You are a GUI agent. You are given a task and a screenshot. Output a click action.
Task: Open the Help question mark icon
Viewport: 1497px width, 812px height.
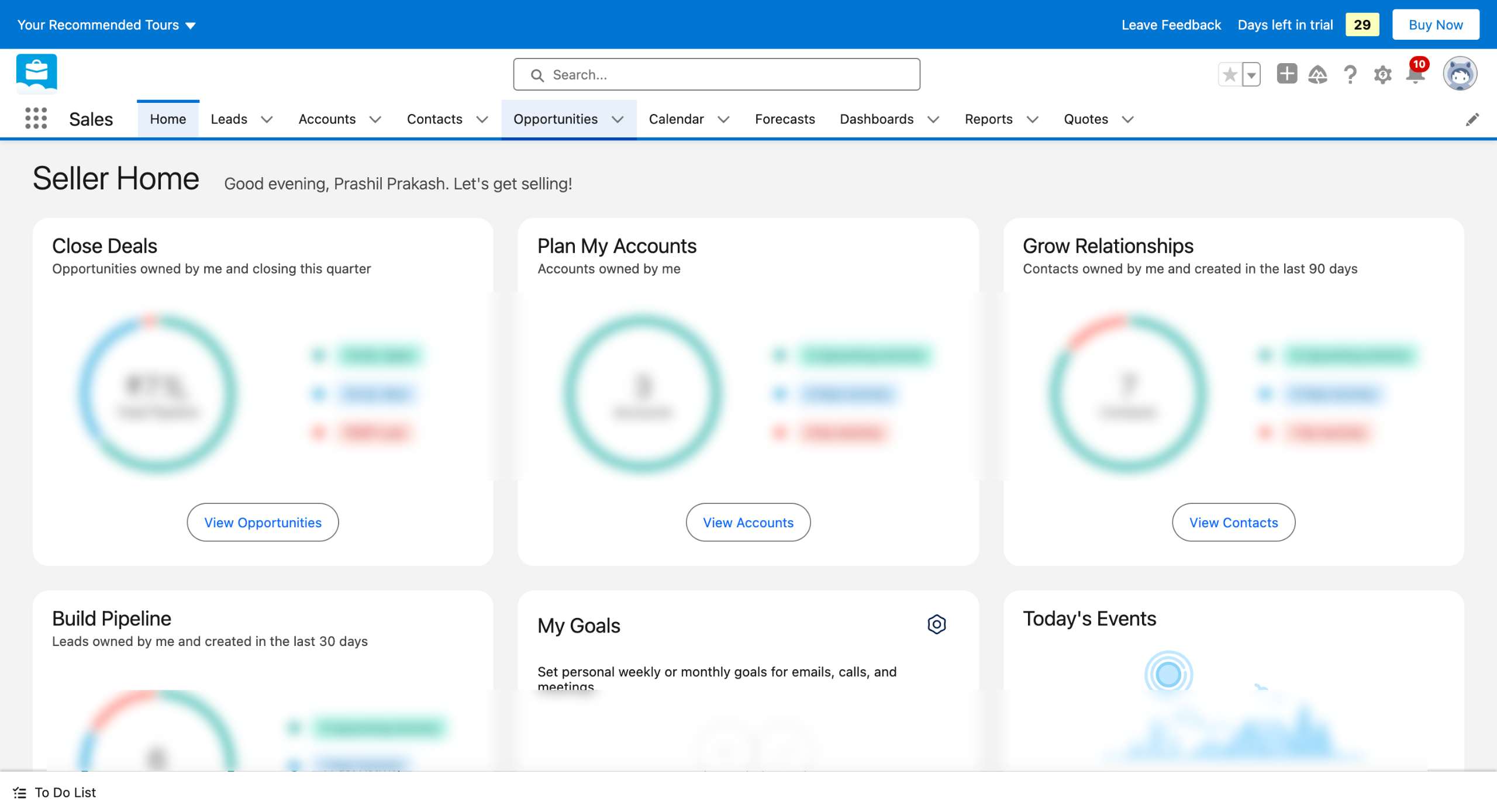(1350, 75)
